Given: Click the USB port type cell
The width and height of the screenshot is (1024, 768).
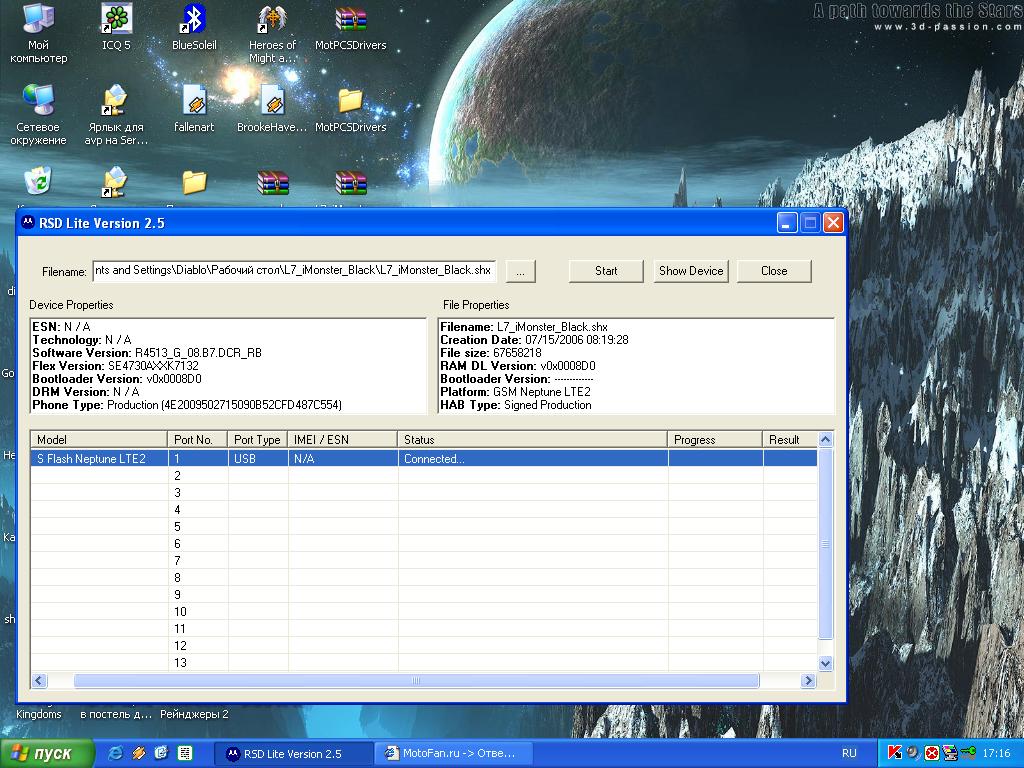Looking at the screenshot, I should pos(258,458).
